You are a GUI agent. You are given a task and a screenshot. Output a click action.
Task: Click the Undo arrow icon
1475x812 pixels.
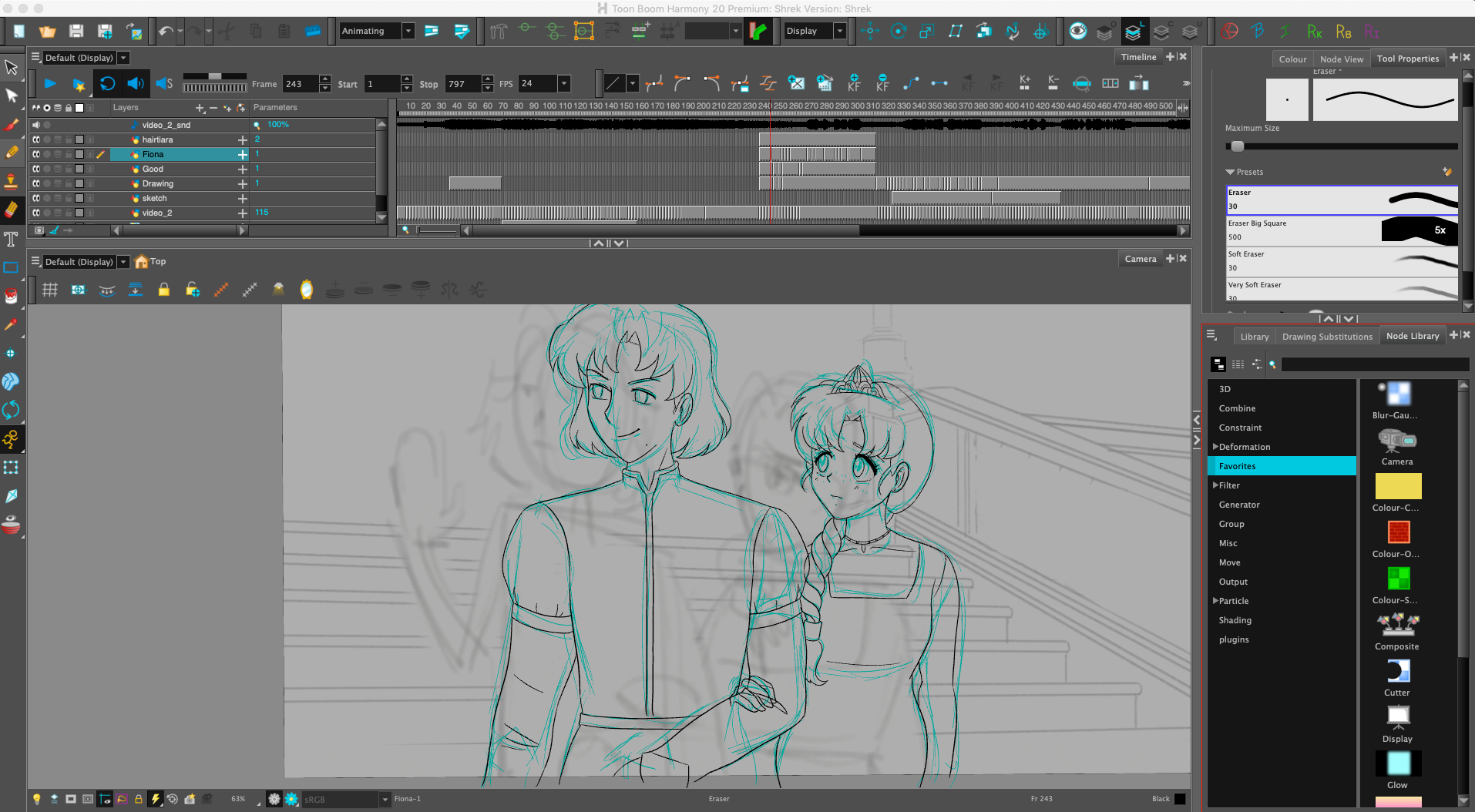165,31
